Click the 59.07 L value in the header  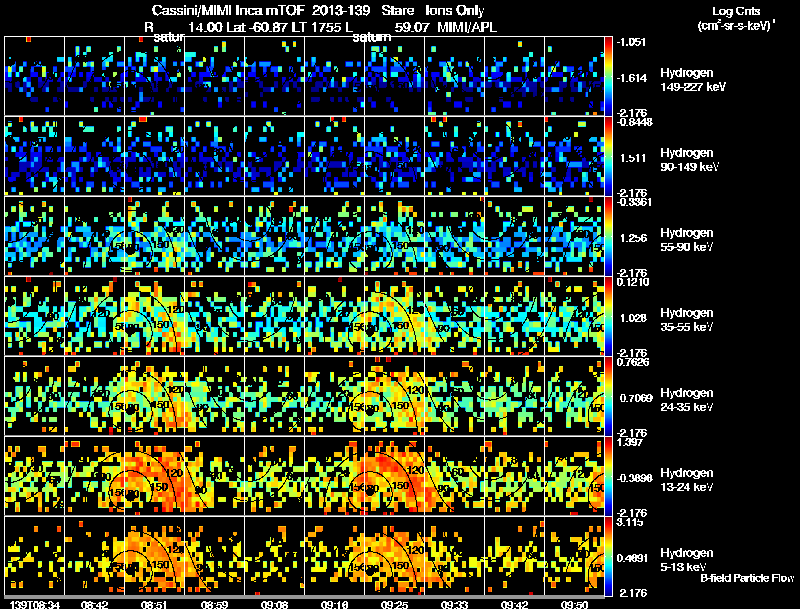412,27
